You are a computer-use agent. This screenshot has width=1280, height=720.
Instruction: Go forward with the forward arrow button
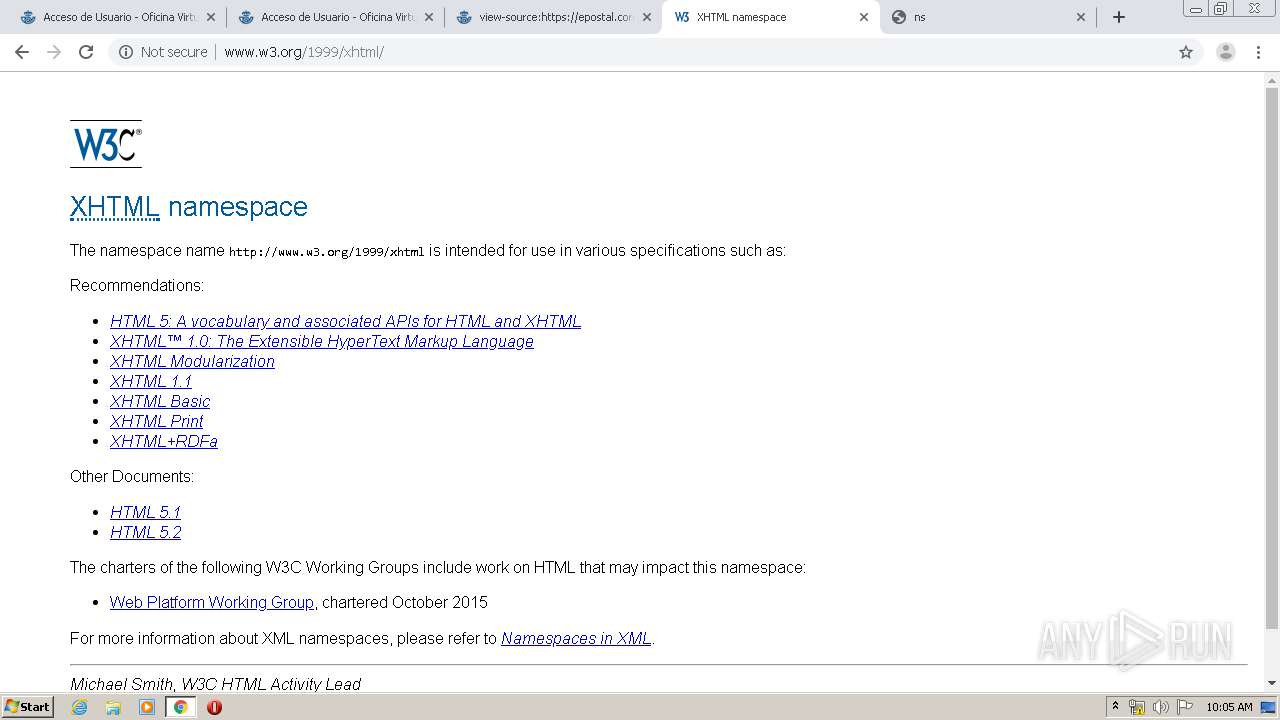pyautogui.click(x=54, y=52)
